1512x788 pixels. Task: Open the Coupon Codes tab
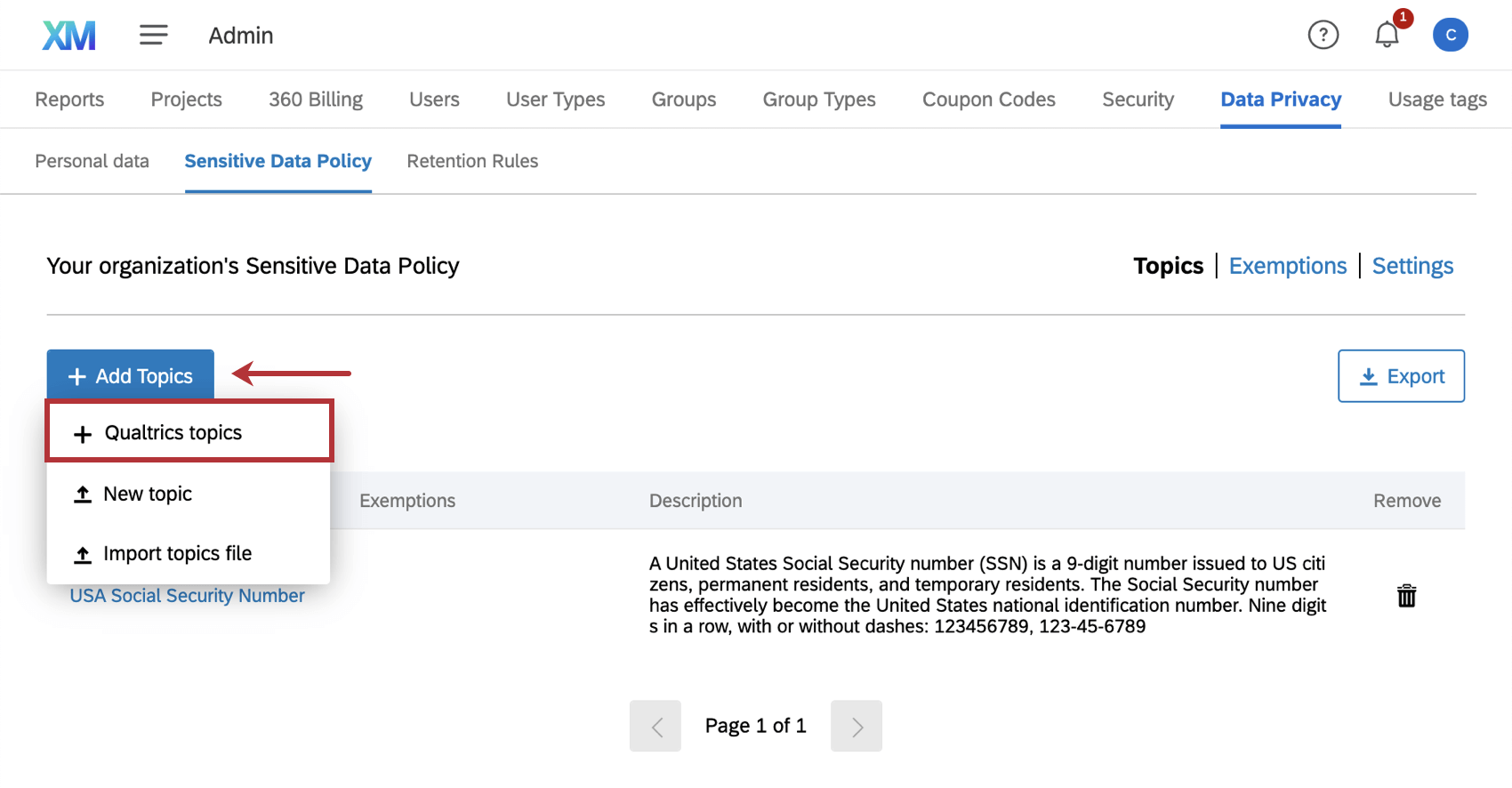[988, 100]
